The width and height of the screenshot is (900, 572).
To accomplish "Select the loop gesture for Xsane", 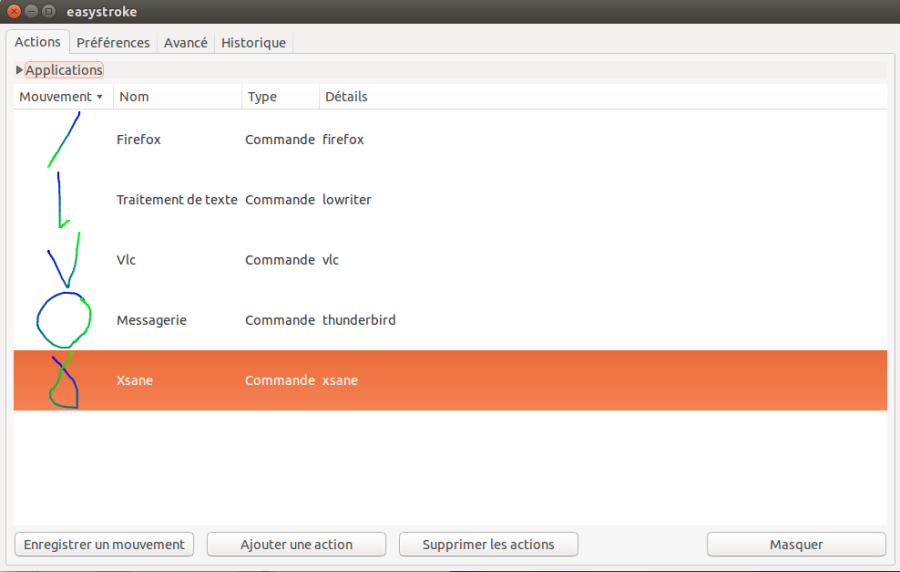I will click(x=64, y=380).
